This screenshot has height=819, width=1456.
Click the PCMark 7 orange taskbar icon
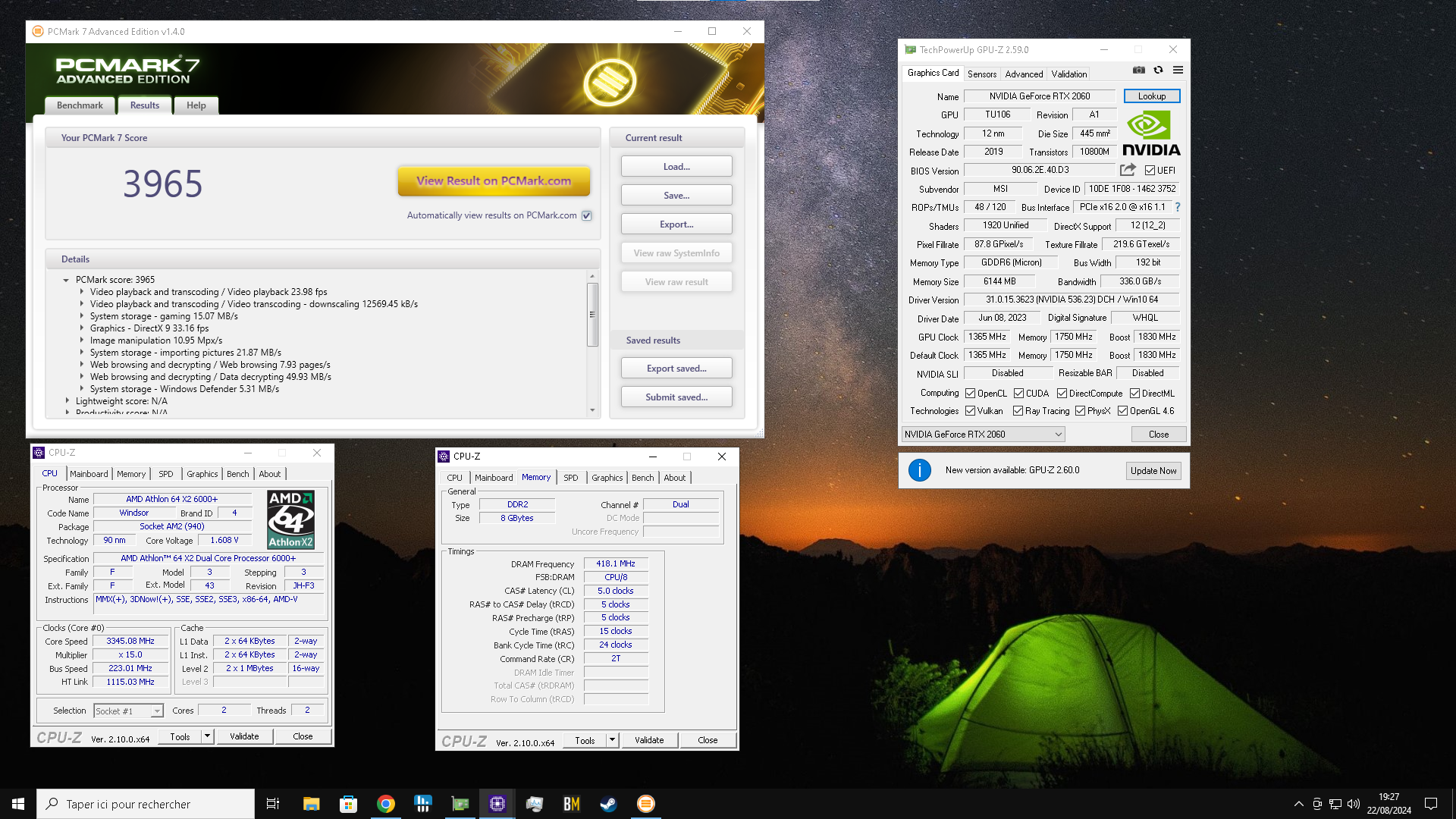646,804
